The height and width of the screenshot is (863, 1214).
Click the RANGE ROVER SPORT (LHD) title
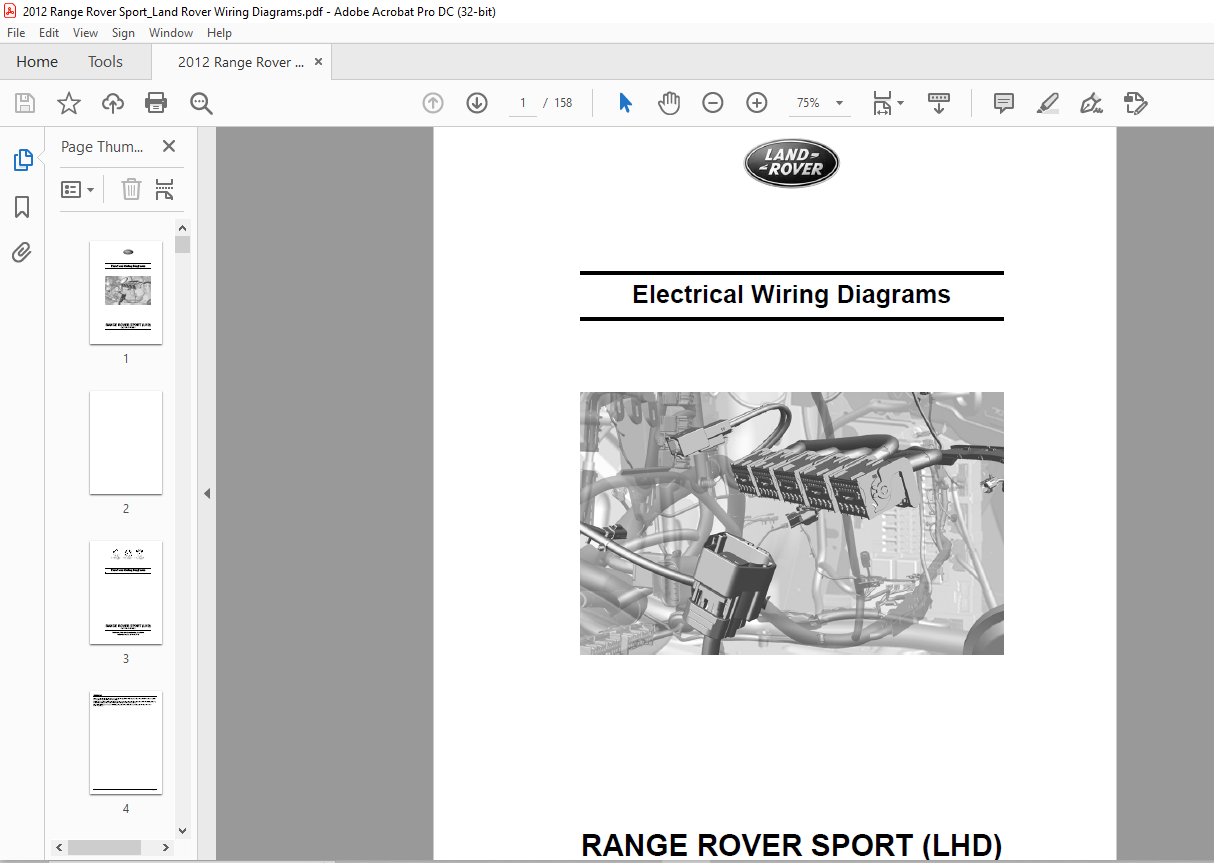point(791,846)
